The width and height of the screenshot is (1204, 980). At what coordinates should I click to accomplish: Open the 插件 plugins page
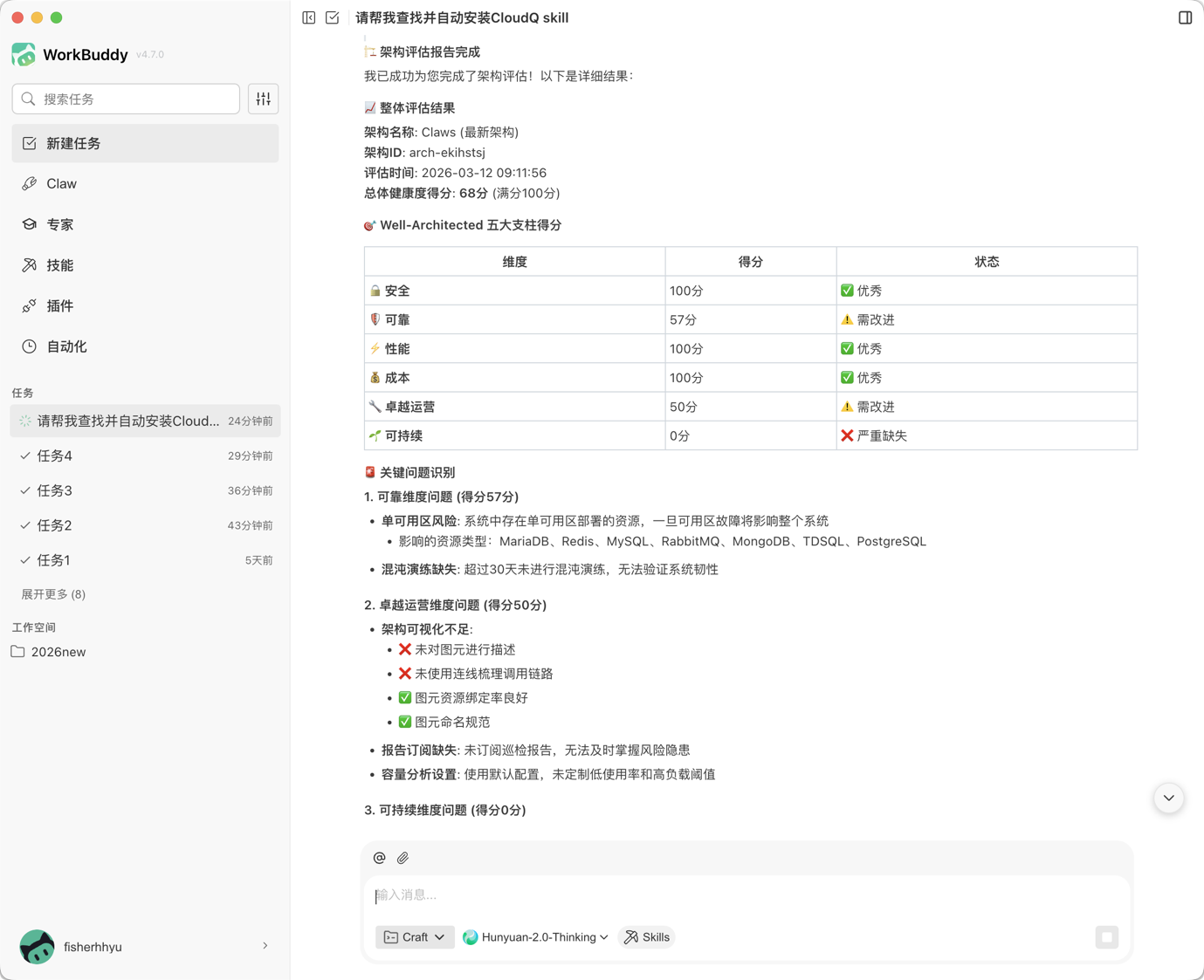coord(145,306)
